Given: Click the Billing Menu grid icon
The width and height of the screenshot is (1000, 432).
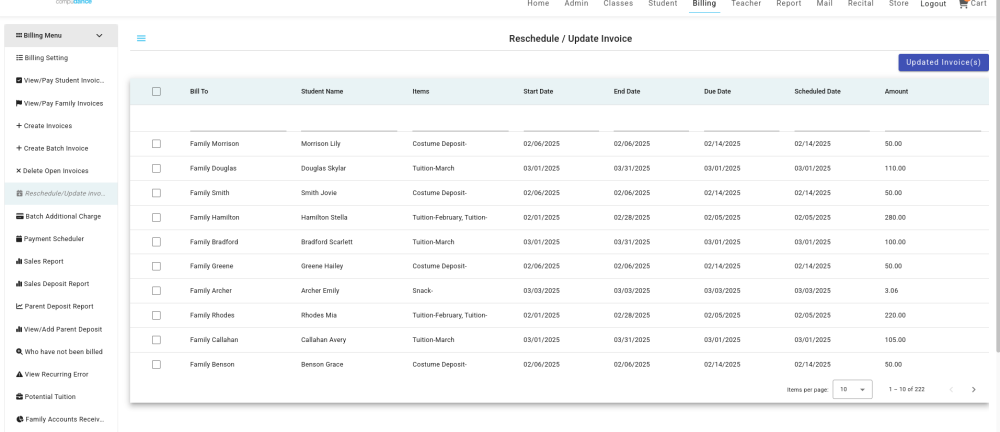Looking at the screenshot, I should click(x=19, y=36).
